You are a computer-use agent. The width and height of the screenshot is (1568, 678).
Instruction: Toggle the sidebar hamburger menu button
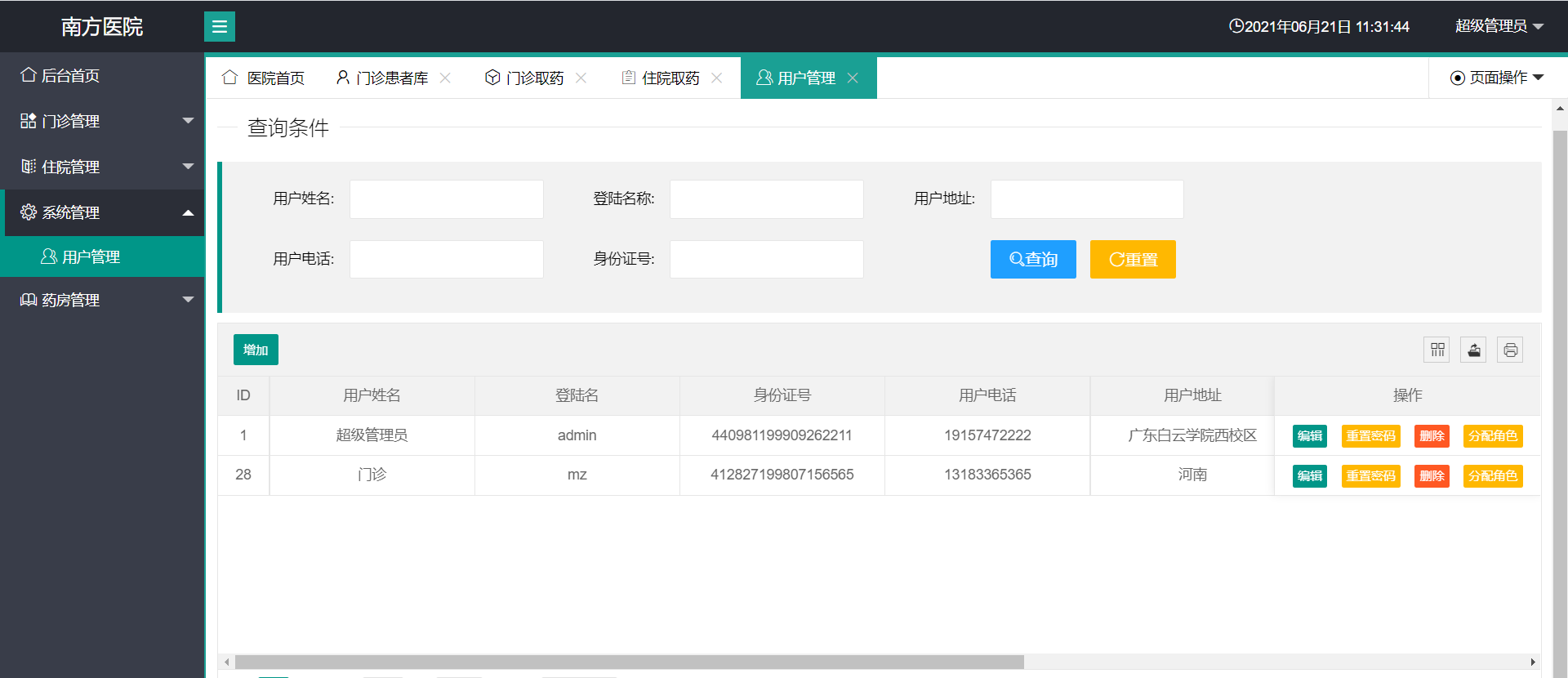[220, 27]
